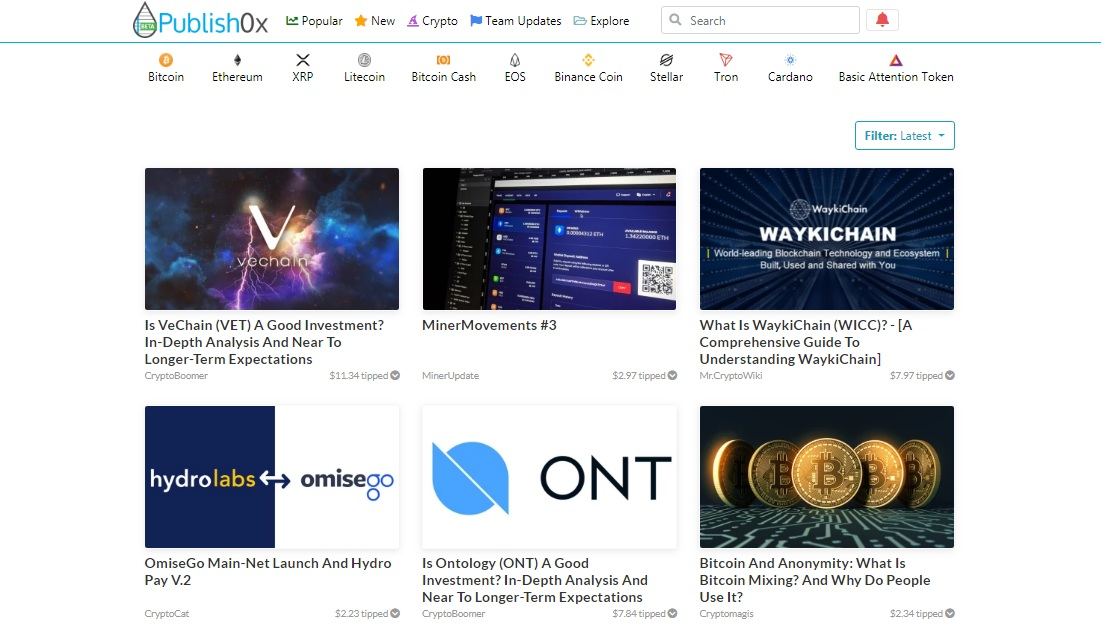Visit author CryptoCat profile
Image resolution: width=1101 pixels, height=633 pixels.
coord(166,614)
